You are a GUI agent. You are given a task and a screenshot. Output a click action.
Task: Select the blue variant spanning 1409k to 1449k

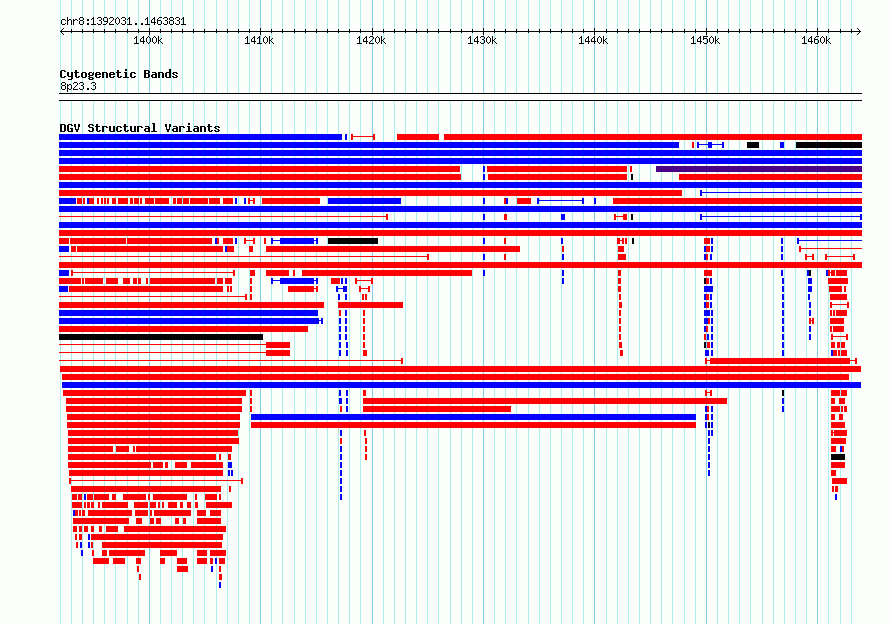[x=473, y=417]
